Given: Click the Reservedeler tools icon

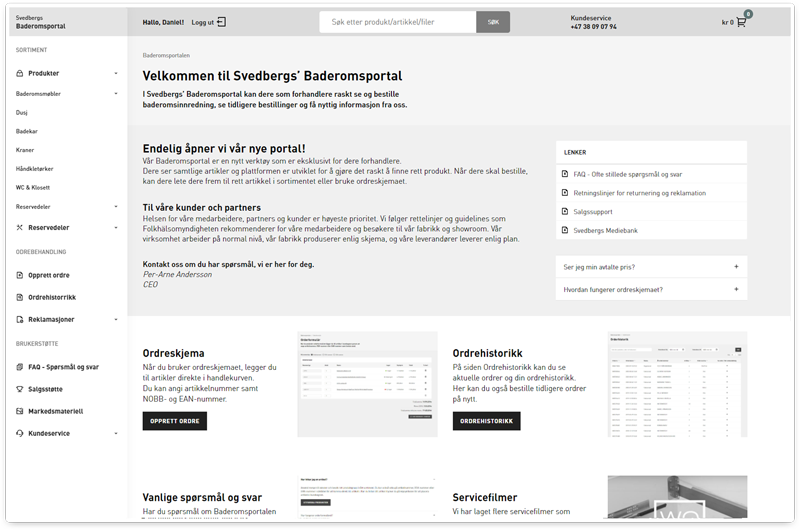Looking at the screenshot, I should tap(19, 228).
